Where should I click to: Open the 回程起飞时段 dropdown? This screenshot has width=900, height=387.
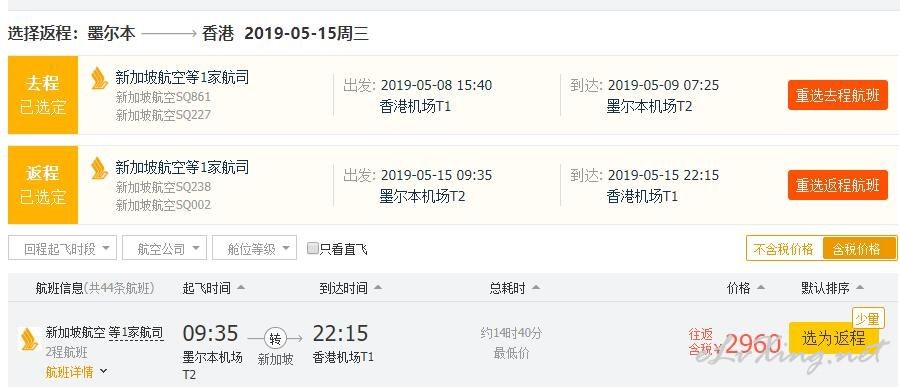62,248
